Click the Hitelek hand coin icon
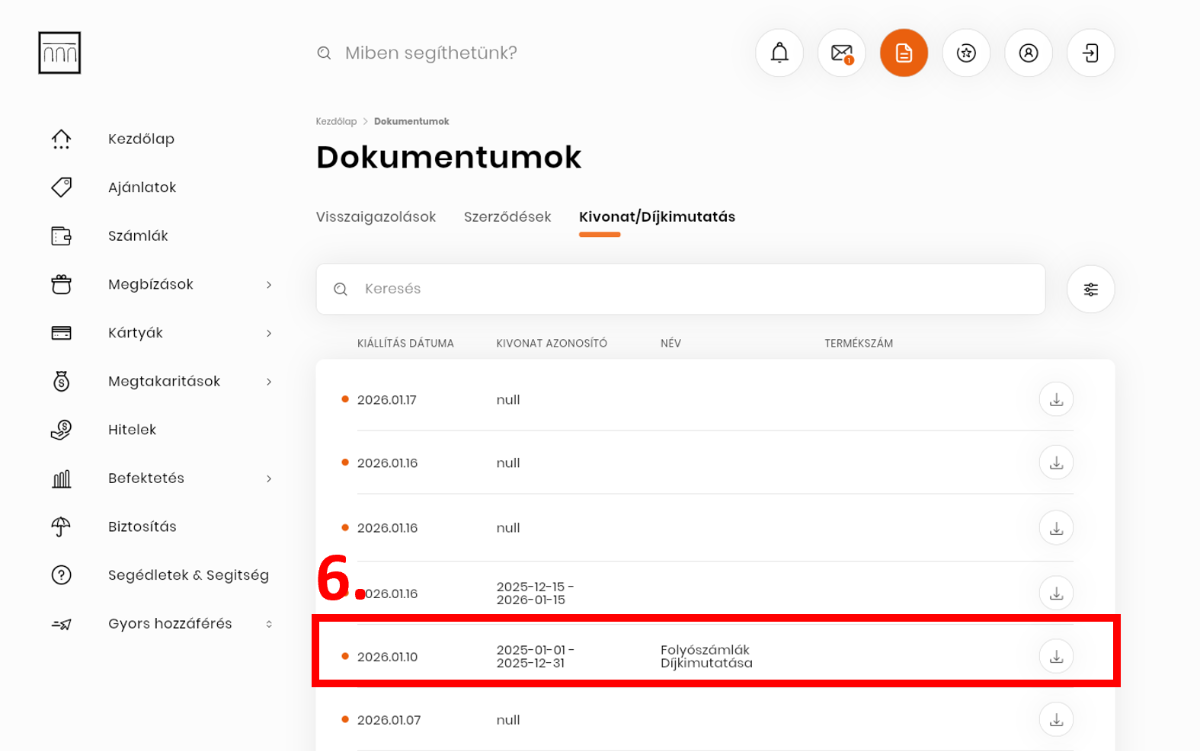The height and width of the screenshot is (751, 1200). coord(61,430)
